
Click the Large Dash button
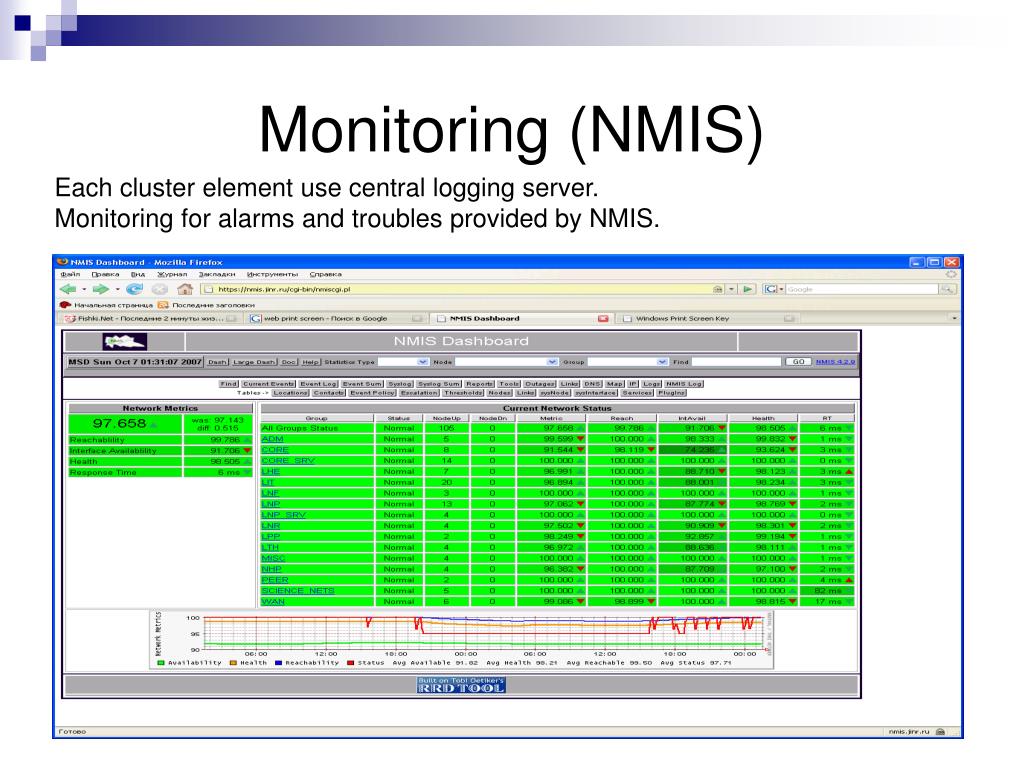click(x=254, y=362)
